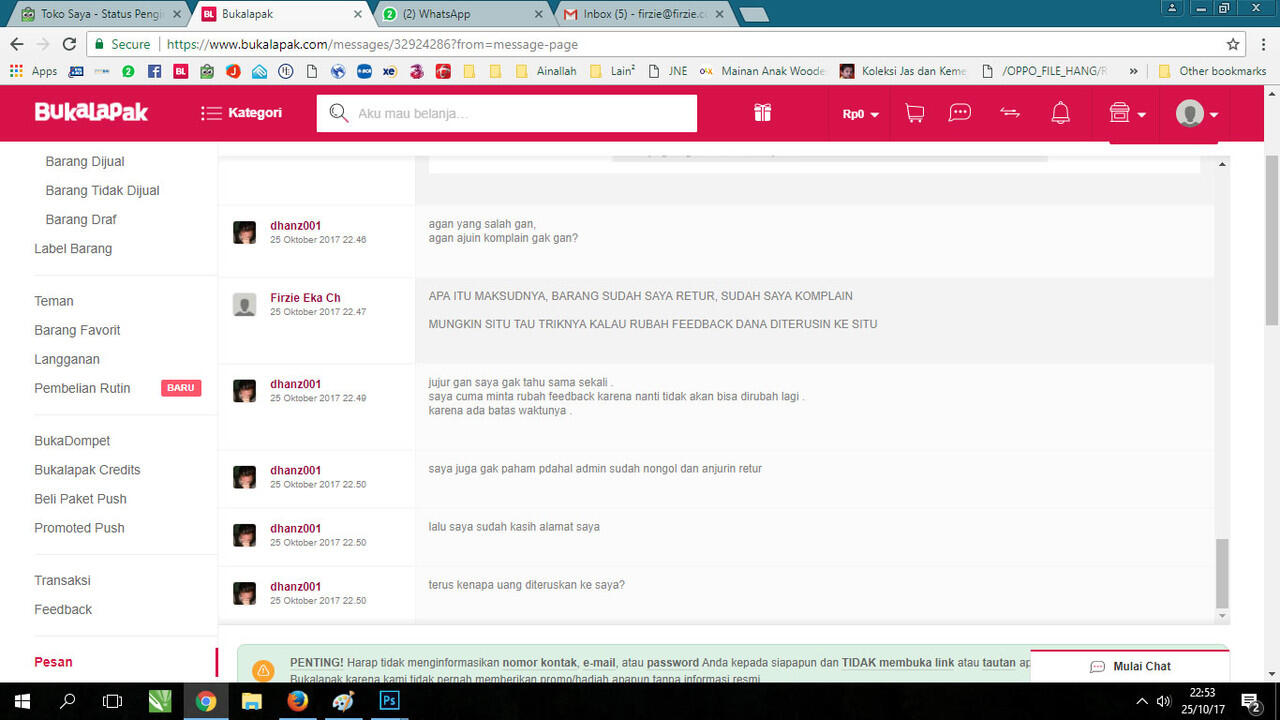The width and height of the screenshot is (1280, 720).
Task: Open Task View in the taskbar
Action: pyautogui.click(x=113, y=701)
